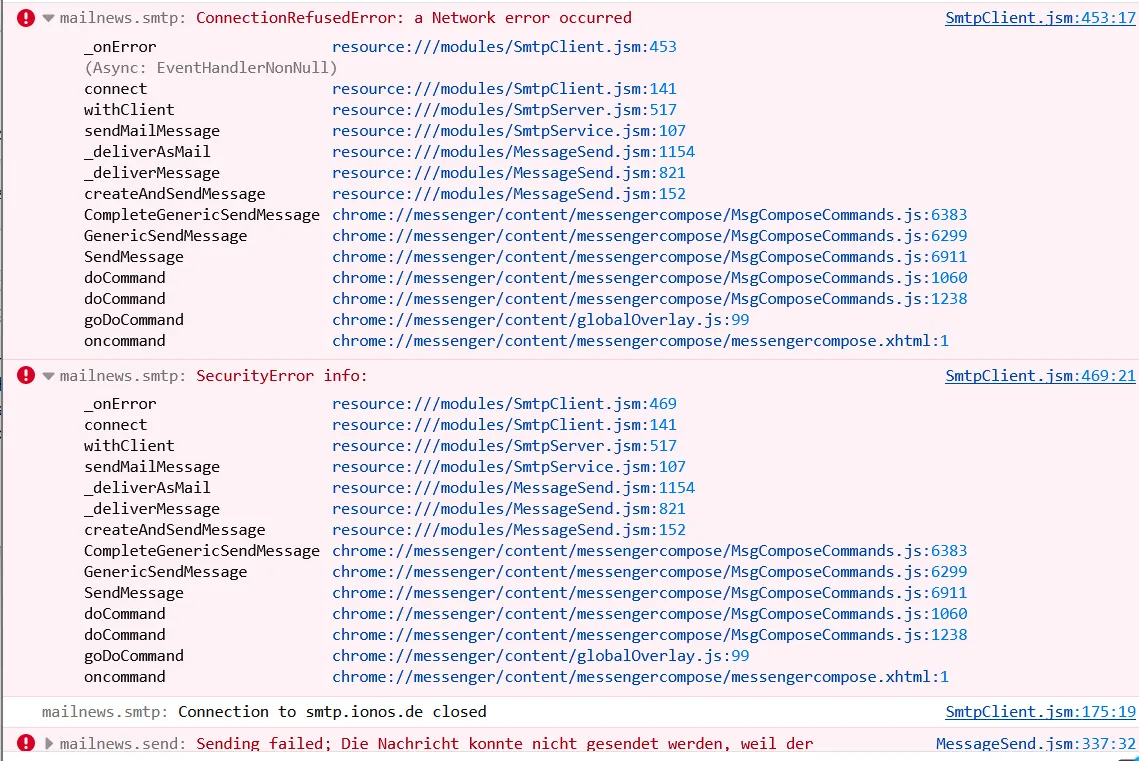Click error icon beside ConnectionRefusedError message

[x=26, y=17]
